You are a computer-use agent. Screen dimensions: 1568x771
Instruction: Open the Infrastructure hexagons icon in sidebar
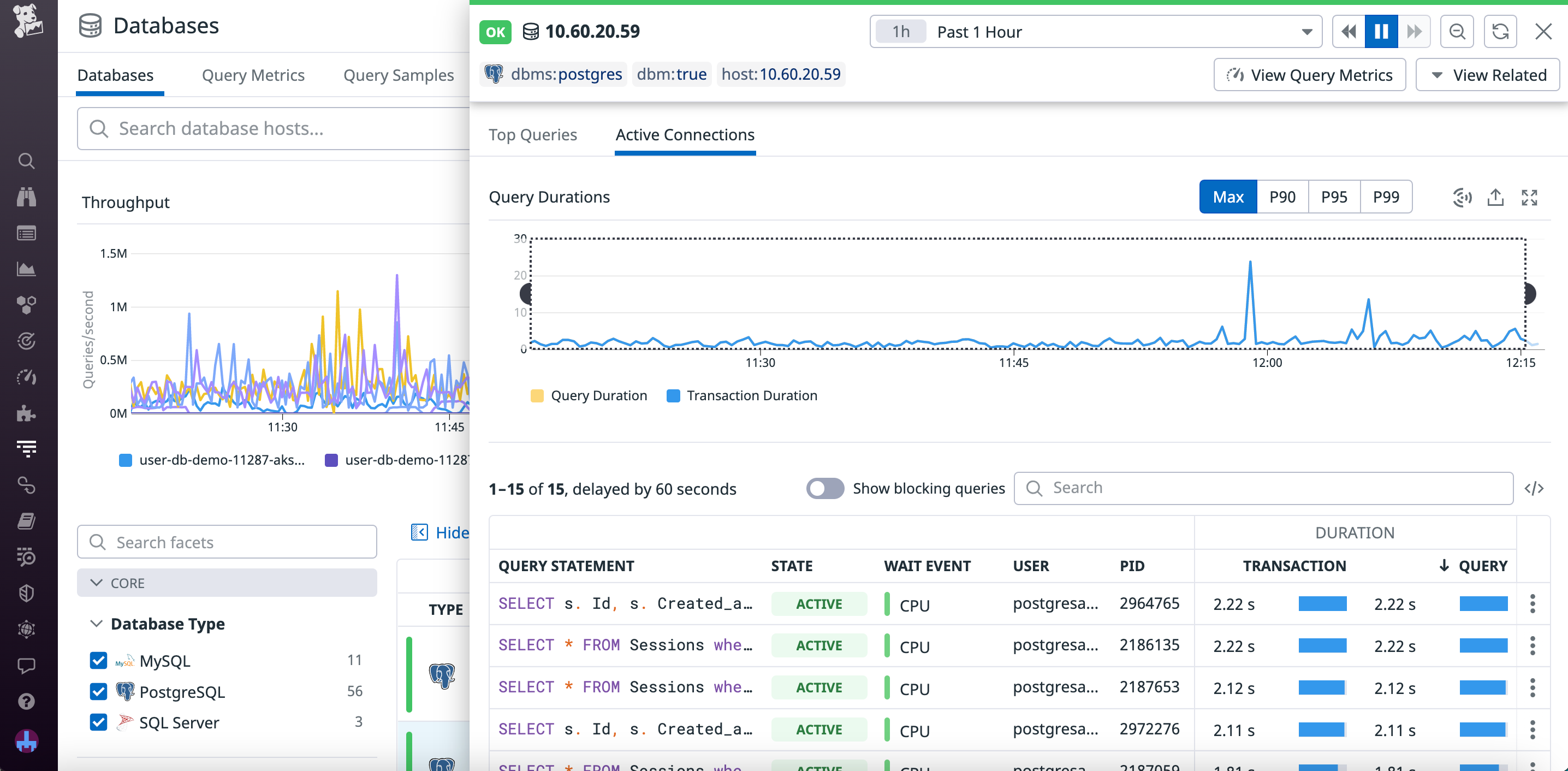pos(26,305)
